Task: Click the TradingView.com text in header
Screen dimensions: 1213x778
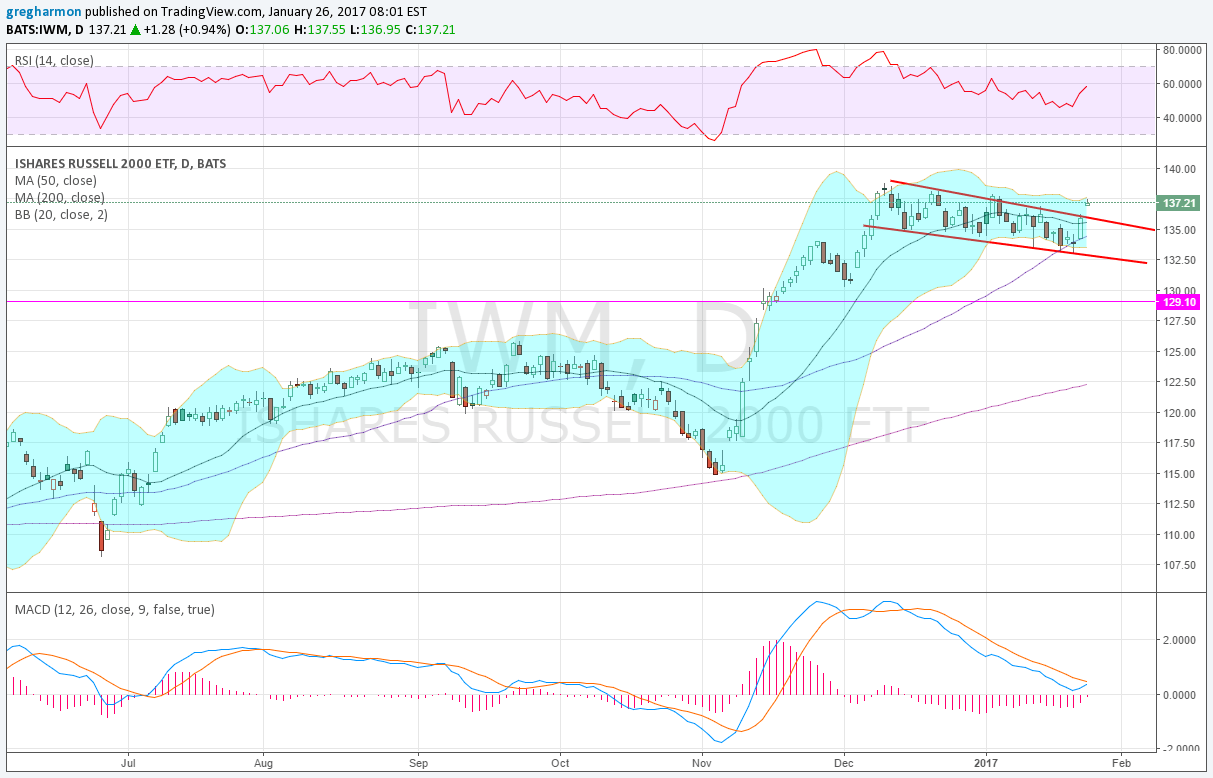Action: pyautogui.click(x=210, y=11)
